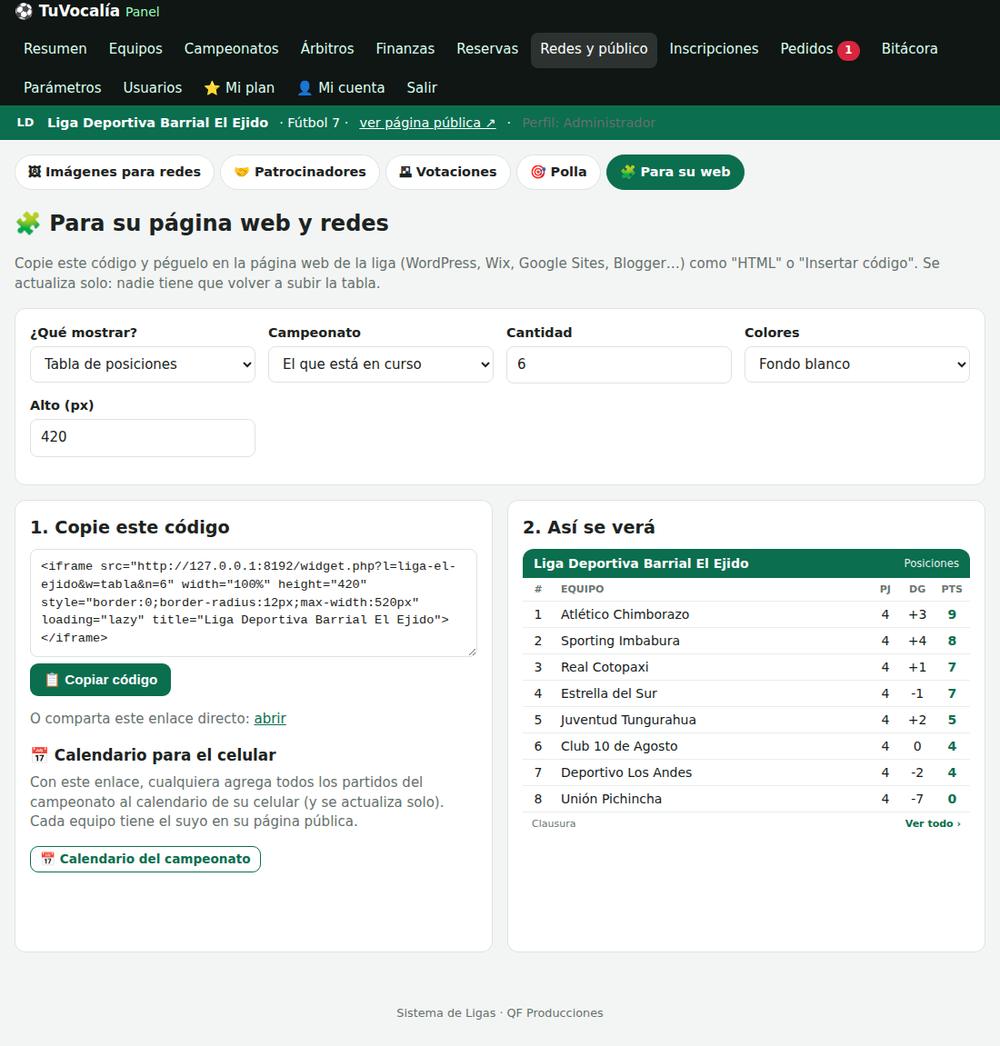Open the Árbitros section
1000x1046 pixels.
327,49
